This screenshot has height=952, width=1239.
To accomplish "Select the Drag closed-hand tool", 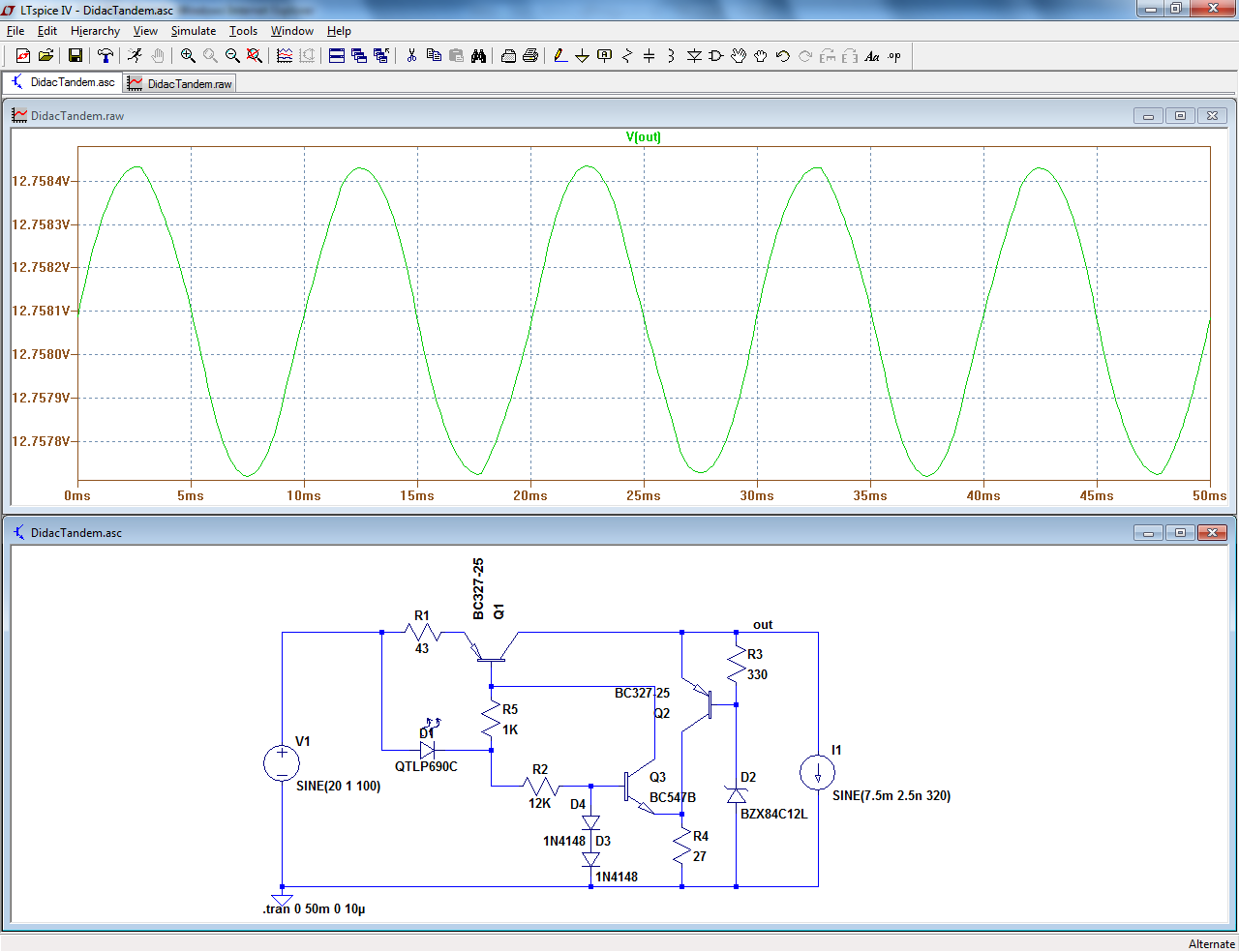I will [761, 56].
